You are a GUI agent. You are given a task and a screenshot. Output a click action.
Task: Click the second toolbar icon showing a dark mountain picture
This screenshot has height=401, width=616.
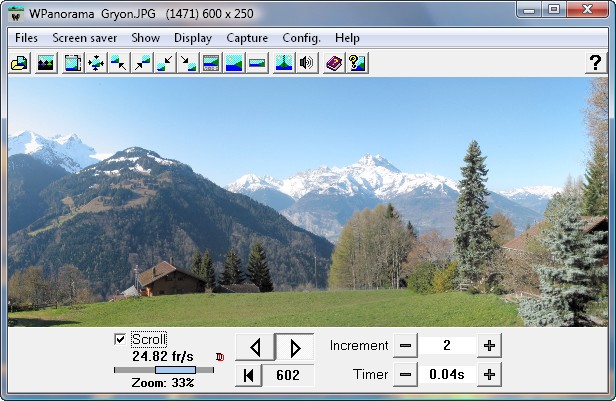[46, 63]
